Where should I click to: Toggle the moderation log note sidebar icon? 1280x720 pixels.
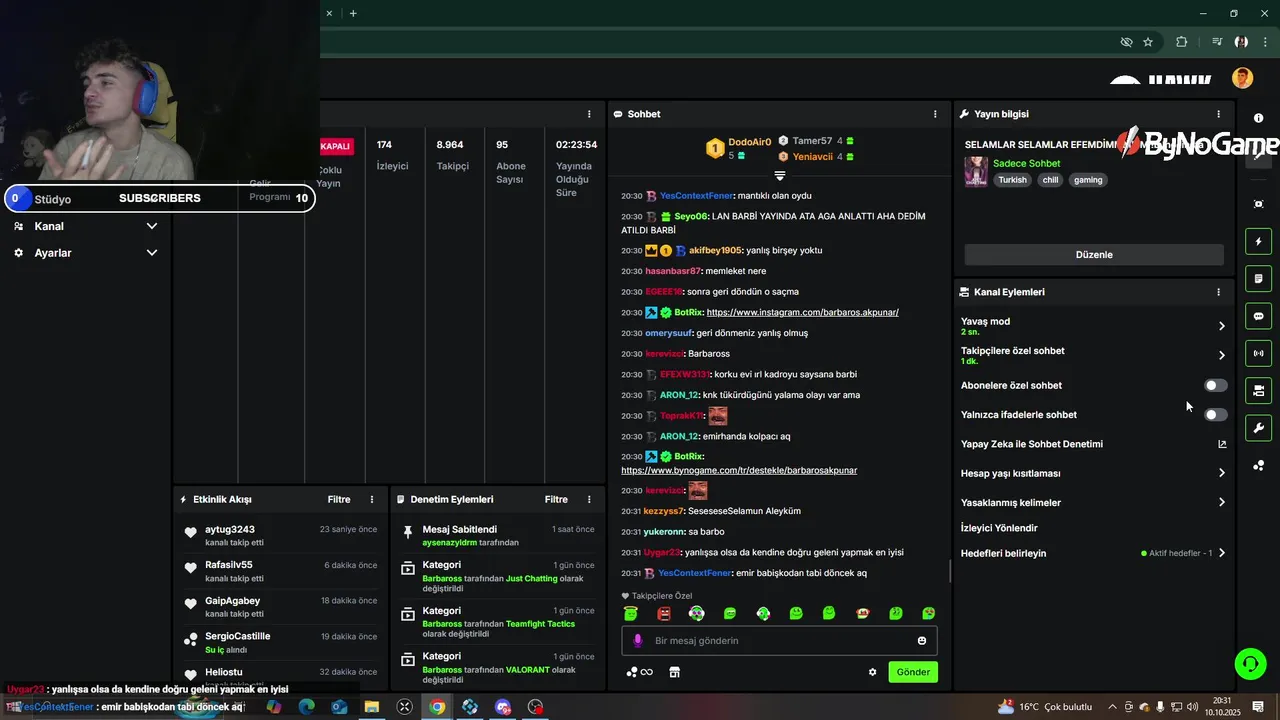(1258, 278)
